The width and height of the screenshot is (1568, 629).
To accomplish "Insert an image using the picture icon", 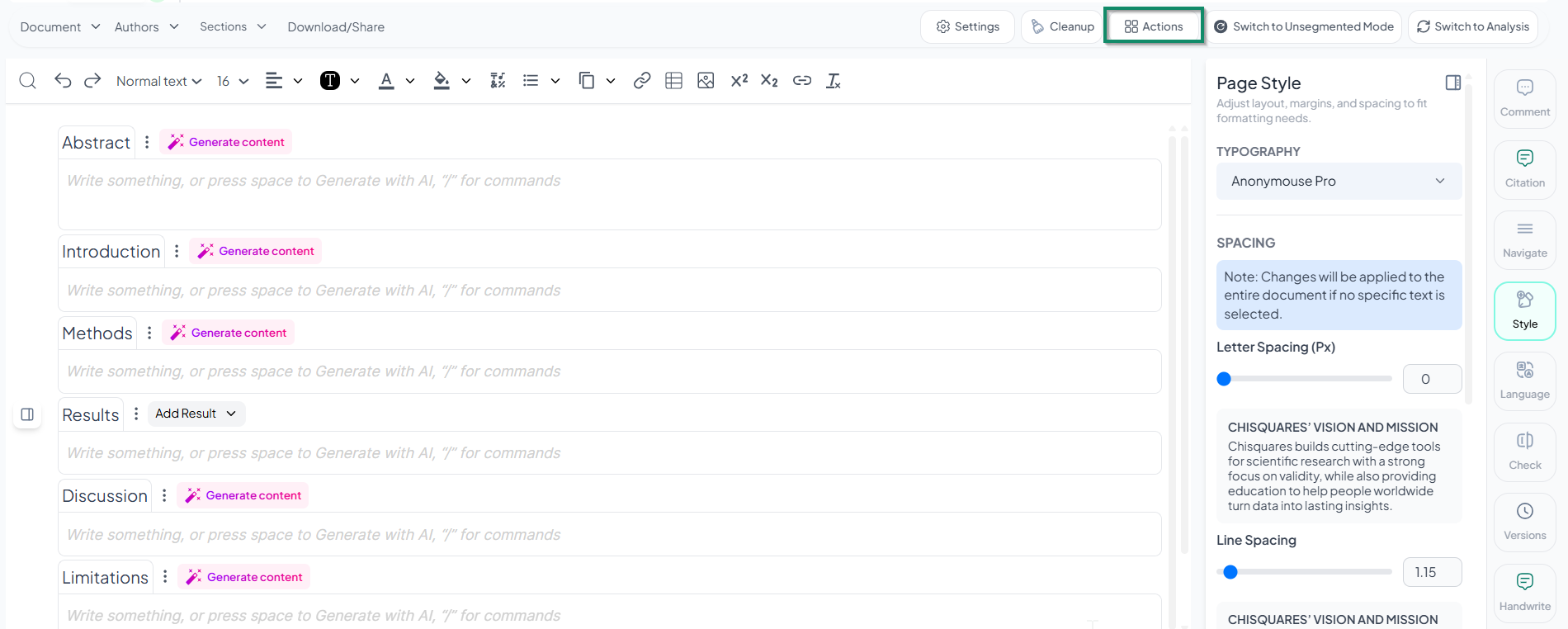I will pos(706,80).
